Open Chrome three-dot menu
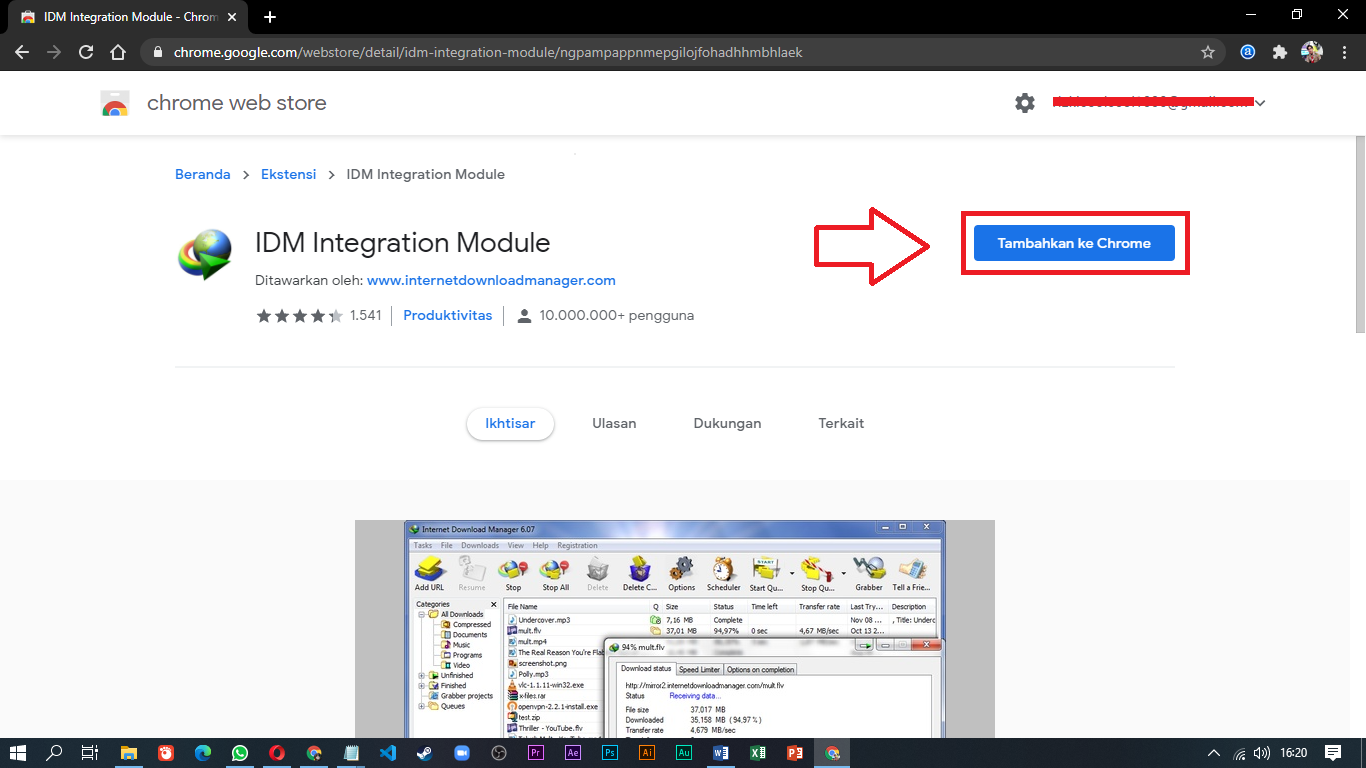The width and height of the screenshot is (1366, 768). tap(1344, 52)
